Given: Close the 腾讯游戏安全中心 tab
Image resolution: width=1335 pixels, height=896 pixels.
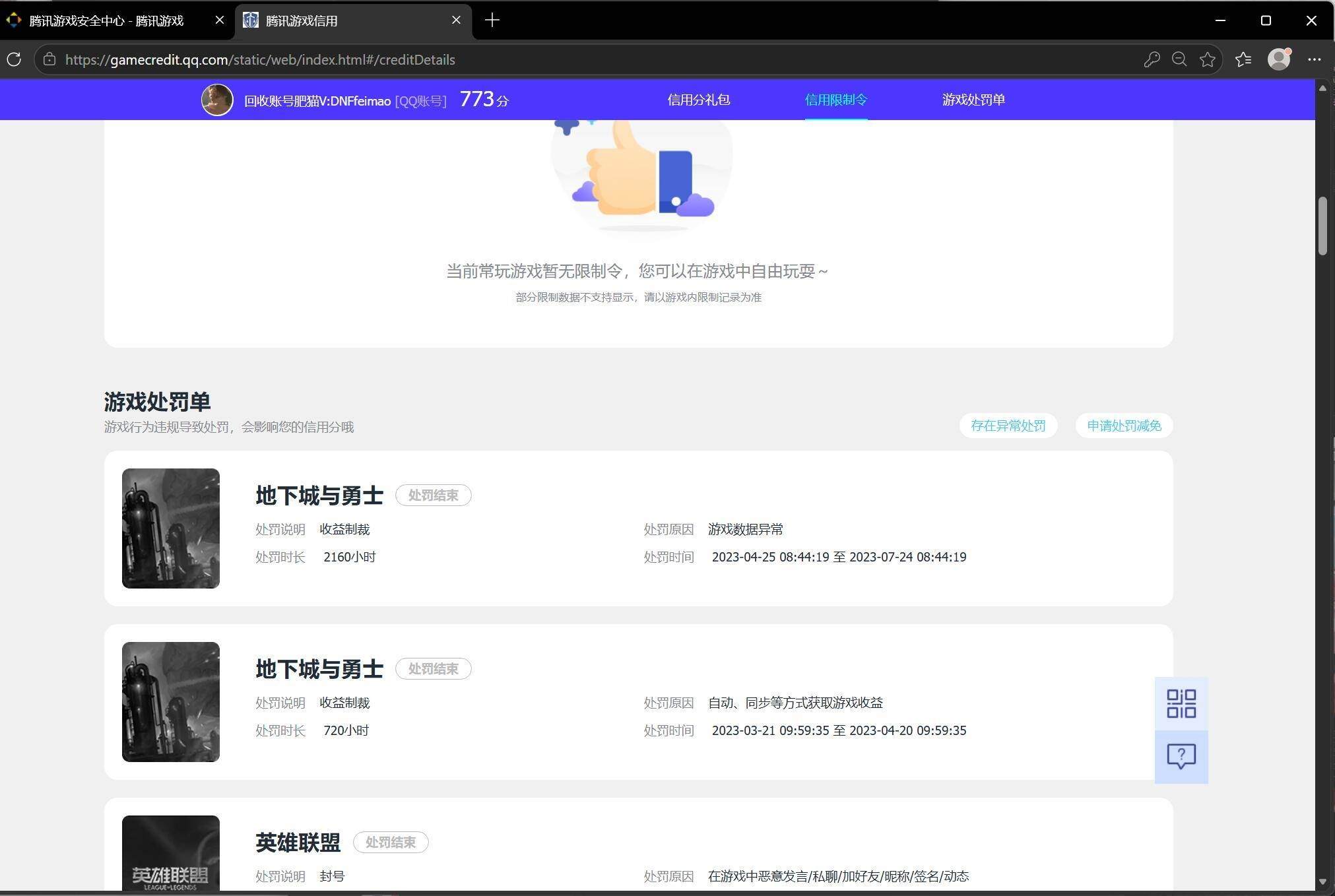Looking at the screenshot, I should click(x=220, y=20).
